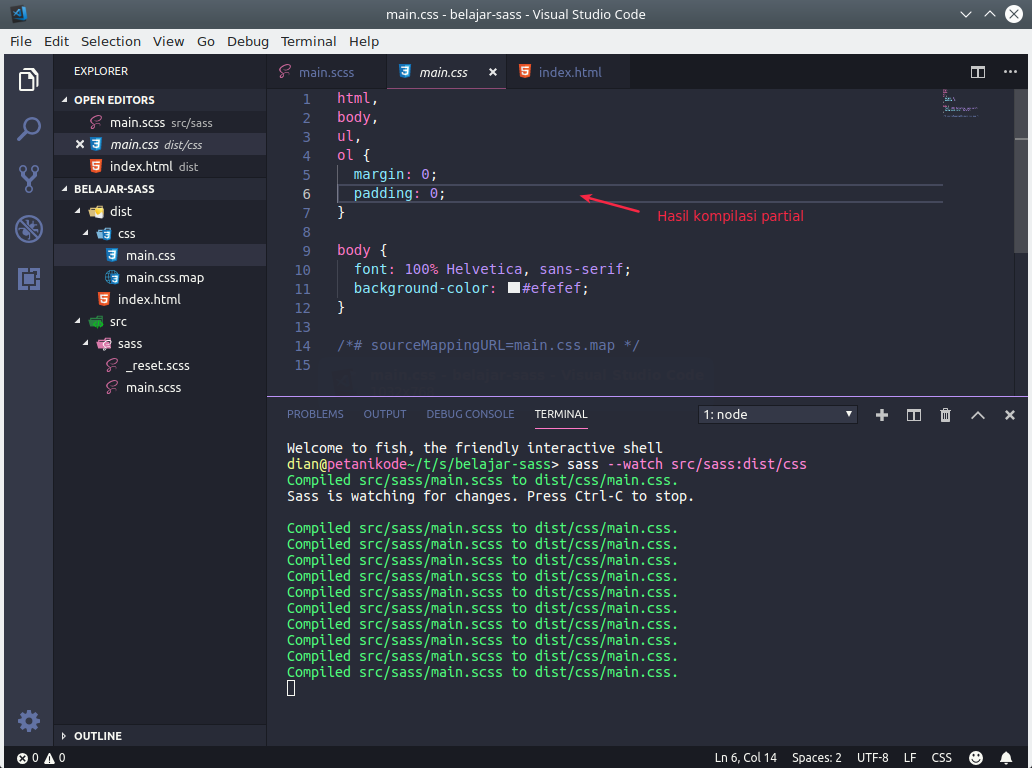Open the Extensions view icon
The height and width of the screenshot is (768, 1032).
(29, 279)
